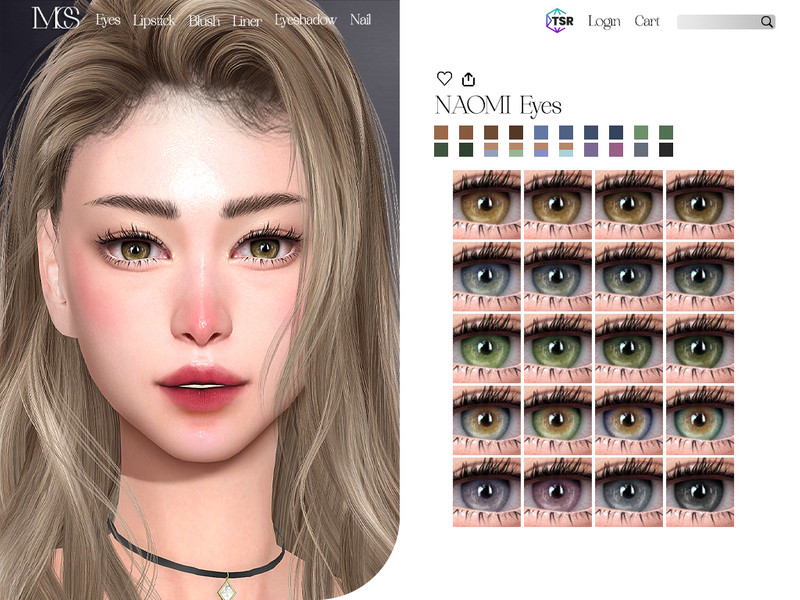Go to the Blush category
This screenshot has height=600, width=800.
click(204, 20)
